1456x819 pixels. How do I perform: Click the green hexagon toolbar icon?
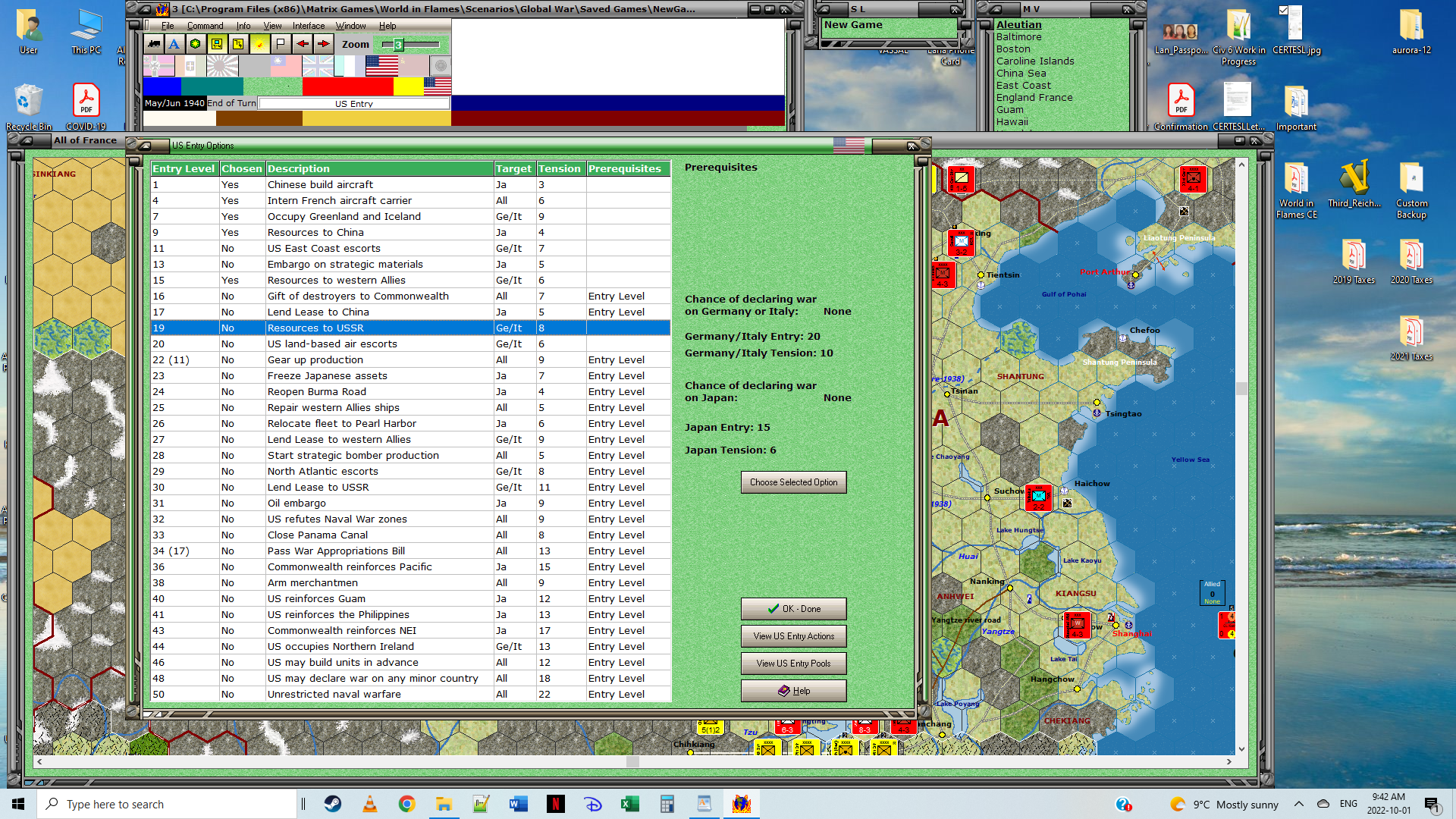click(196, 44)
